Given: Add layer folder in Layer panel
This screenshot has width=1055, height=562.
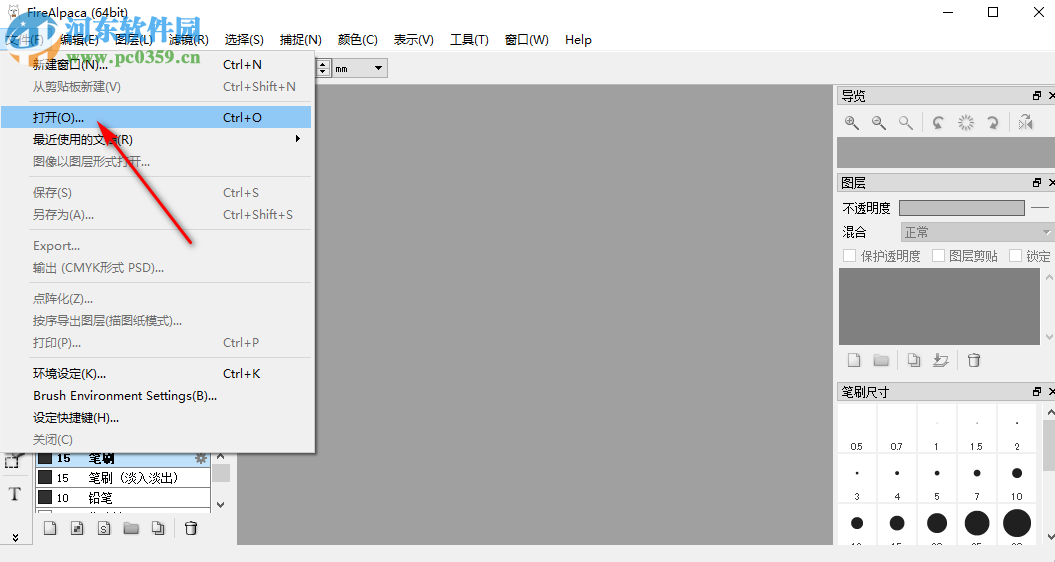Looking at the screenshot, I should (x=881, y=360).
